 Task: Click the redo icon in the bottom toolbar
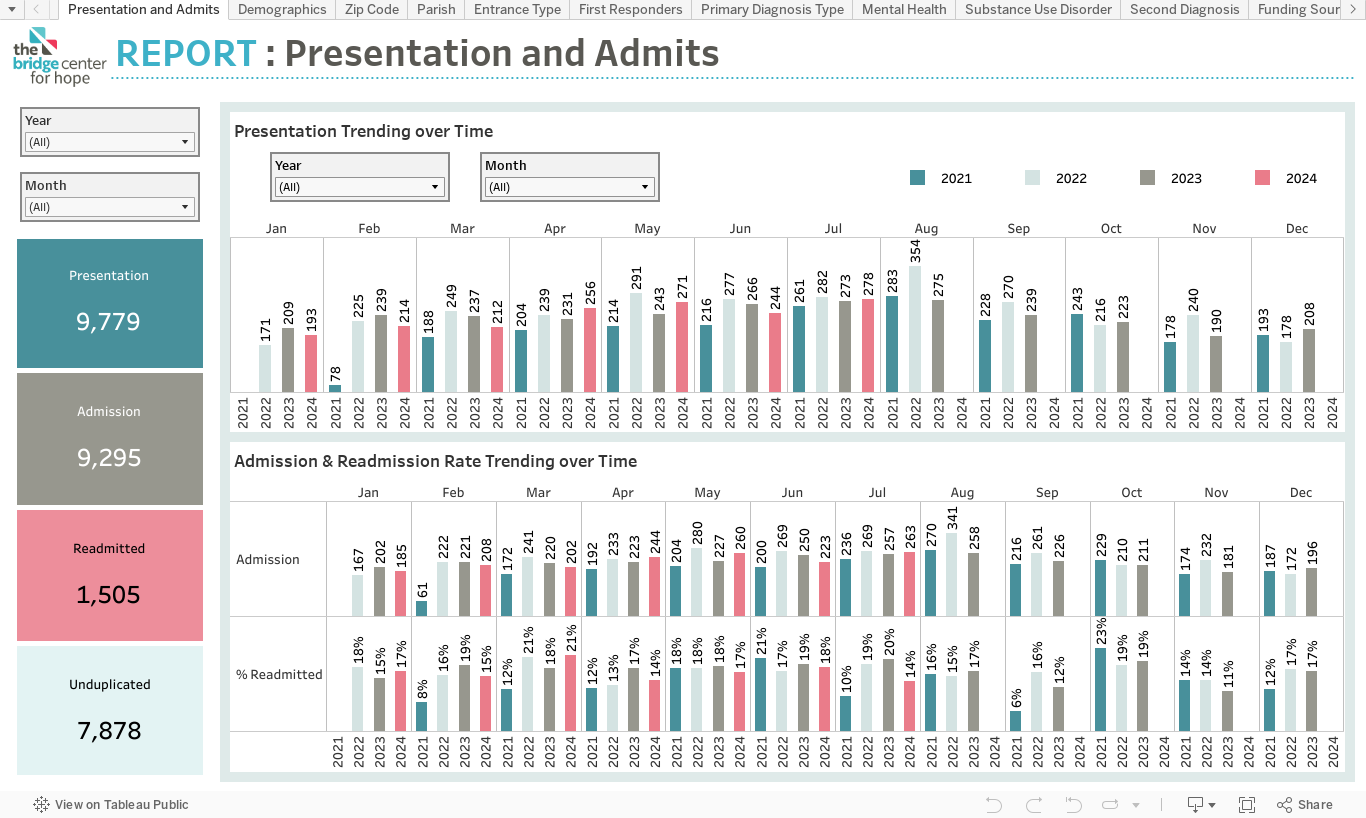point(1034,804)
